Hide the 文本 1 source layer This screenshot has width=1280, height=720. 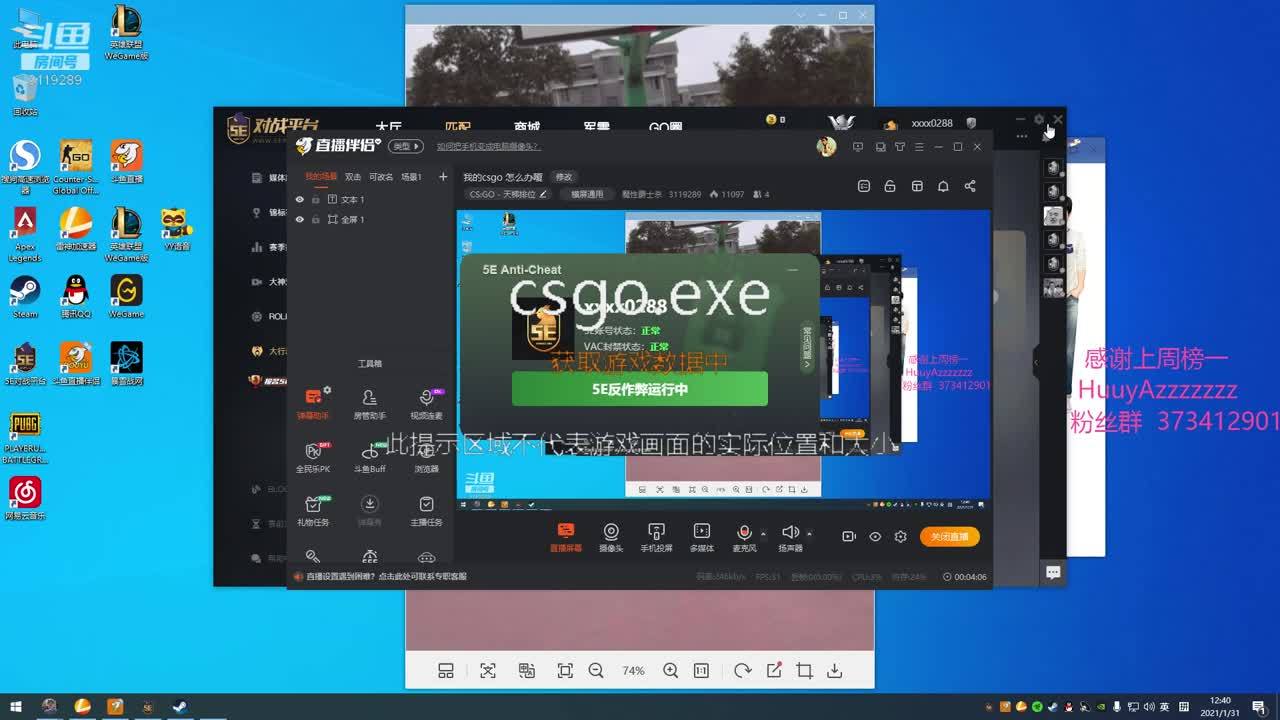(x=299, y=200)
